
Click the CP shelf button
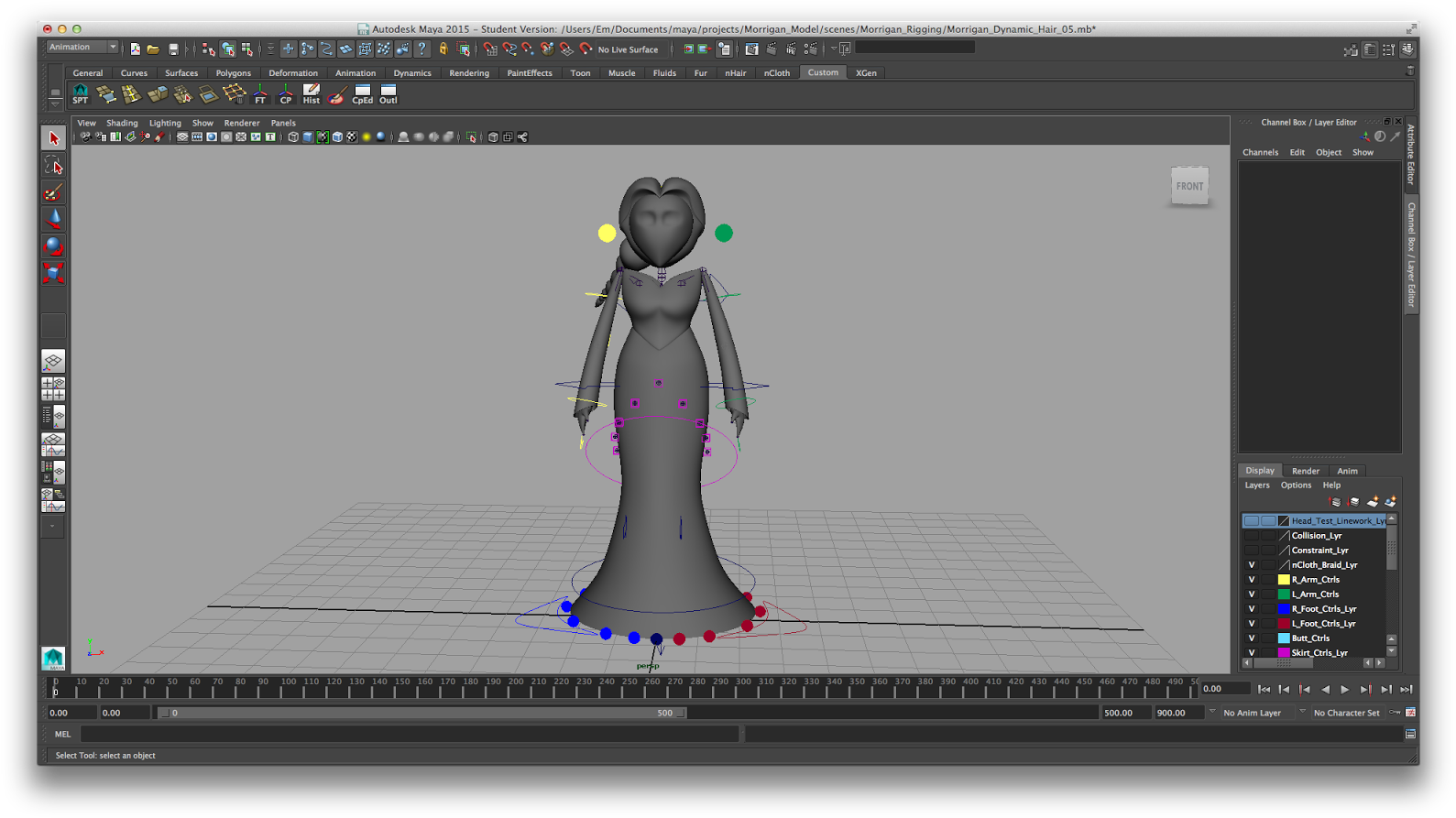[286, 93]
